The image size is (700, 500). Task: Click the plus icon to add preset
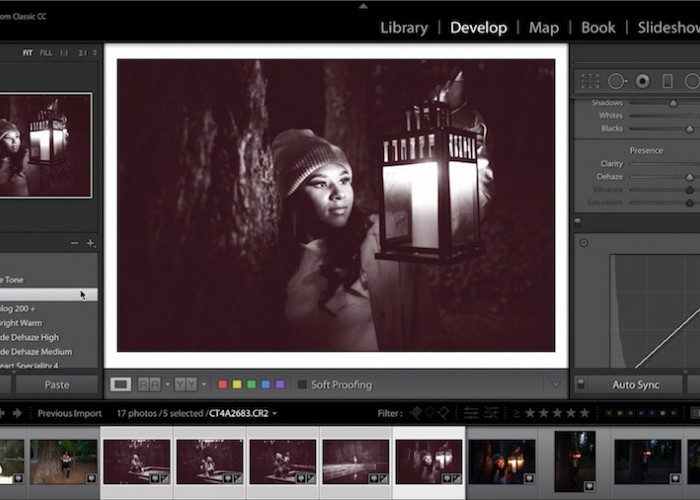click(90, 243)
